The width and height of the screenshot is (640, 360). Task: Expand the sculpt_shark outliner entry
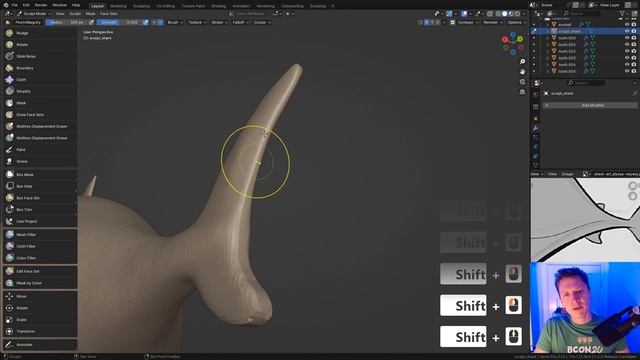pyautogui.click(x=547, y=31)
